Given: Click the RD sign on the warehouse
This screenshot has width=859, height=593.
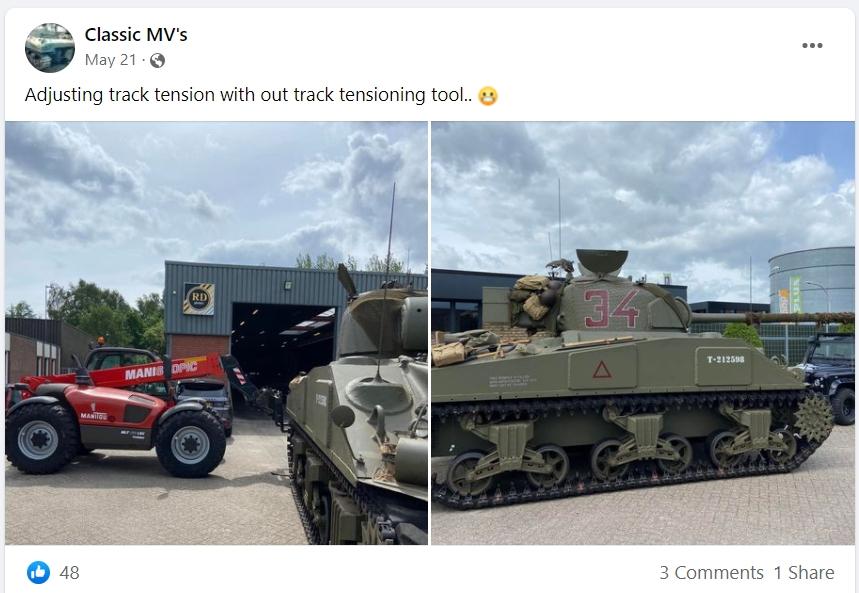Looking at the screenshot, I should (198, 299).
